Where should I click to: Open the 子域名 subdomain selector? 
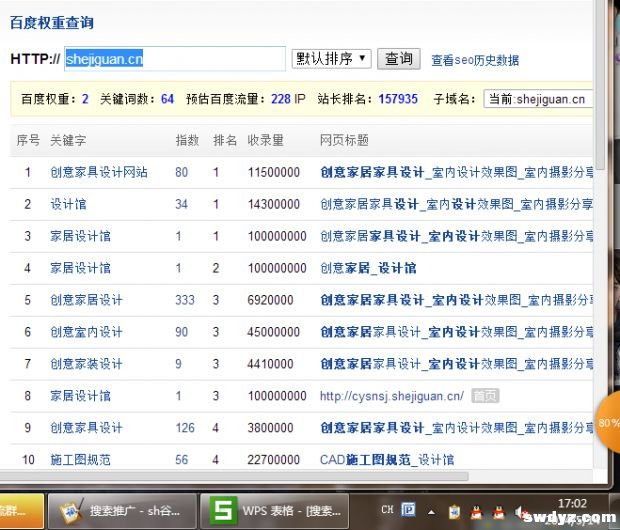coord(538,99)
